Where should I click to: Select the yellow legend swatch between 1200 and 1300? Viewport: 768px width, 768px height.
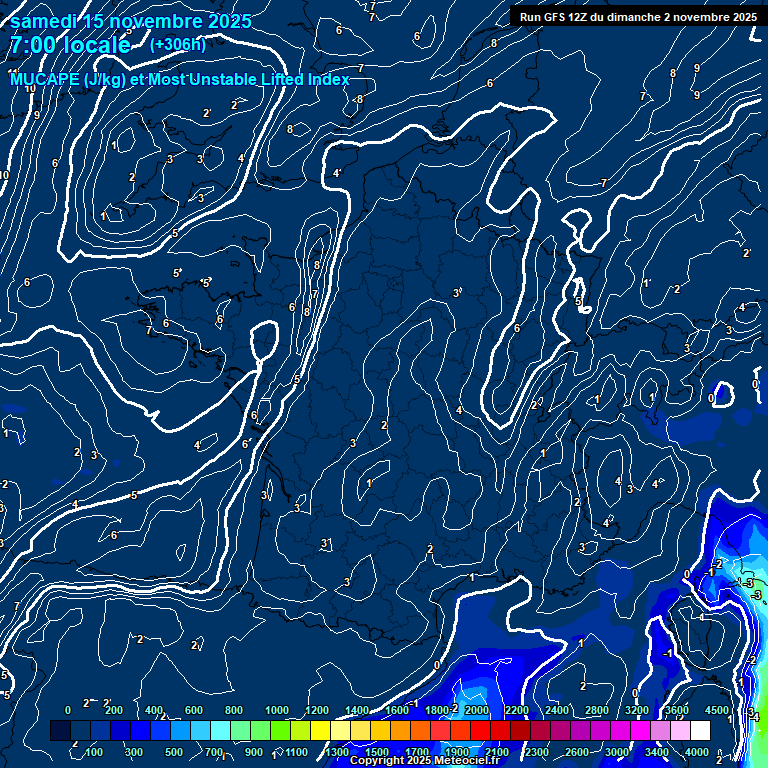321,730
